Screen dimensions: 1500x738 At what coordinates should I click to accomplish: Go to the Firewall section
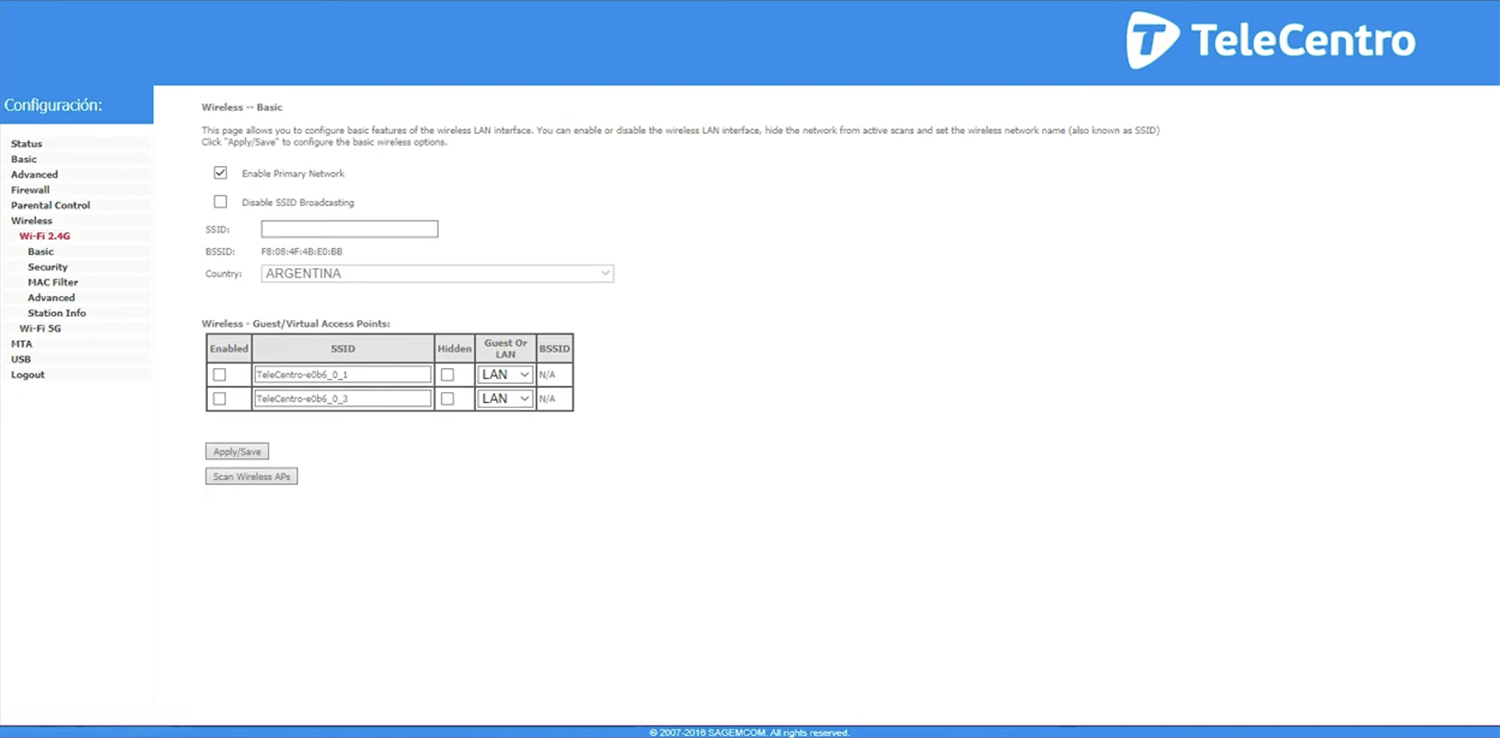(30, 190)
